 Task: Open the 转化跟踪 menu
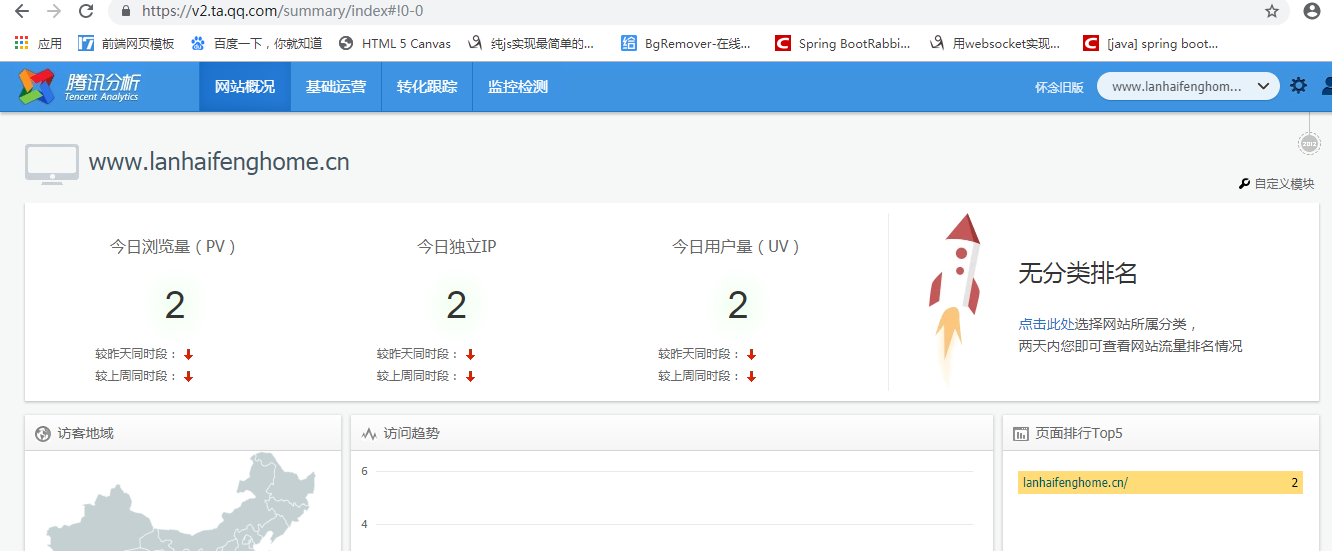pos(427,87)
